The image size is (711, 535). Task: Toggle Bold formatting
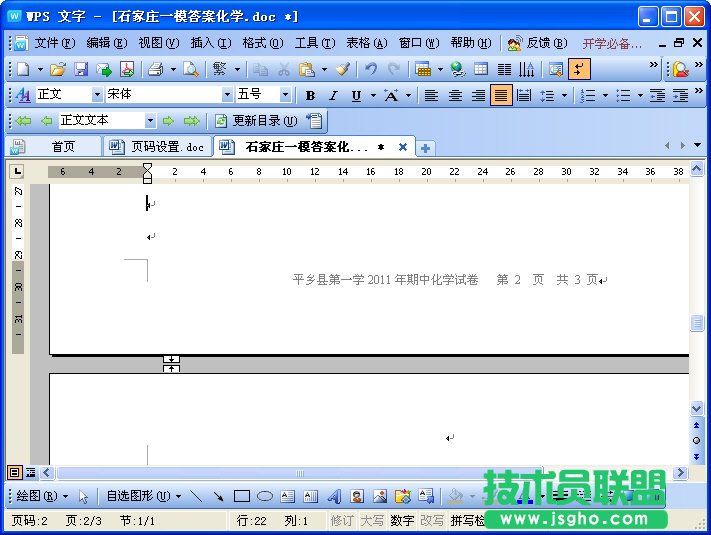(x=310, y=96)
